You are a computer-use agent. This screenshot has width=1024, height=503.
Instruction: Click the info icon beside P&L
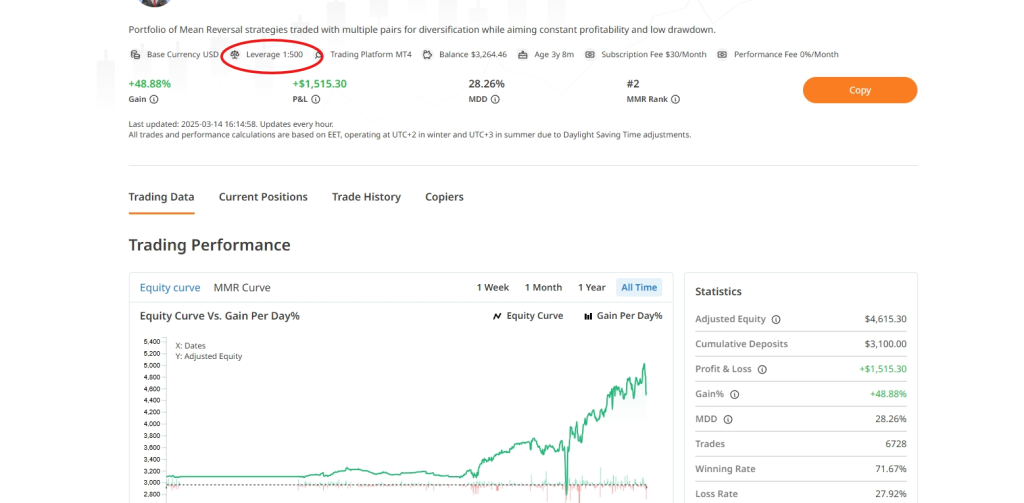(316, 99)
